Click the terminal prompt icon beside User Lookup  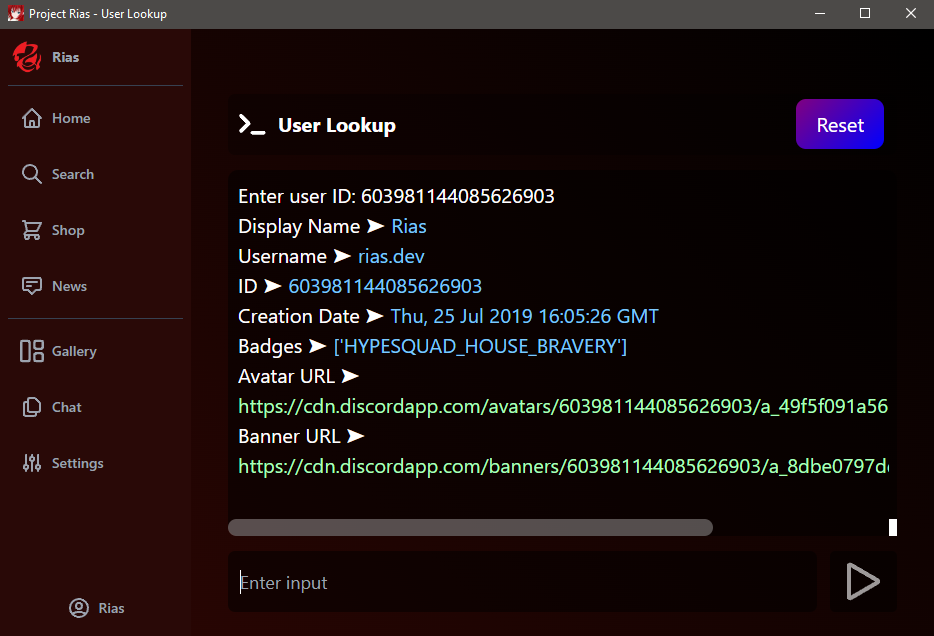click(251, 125)
